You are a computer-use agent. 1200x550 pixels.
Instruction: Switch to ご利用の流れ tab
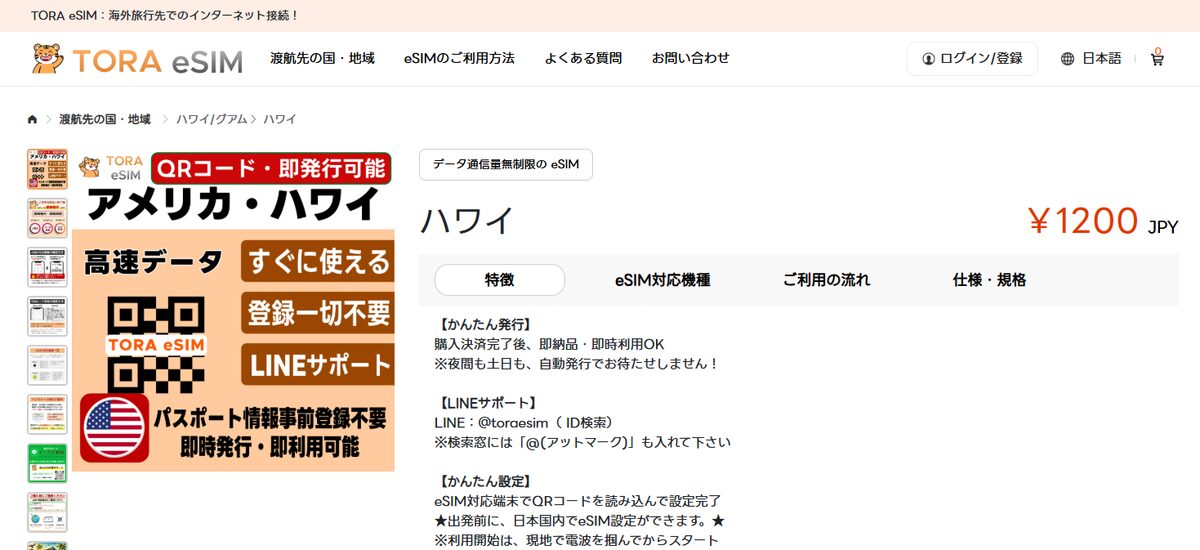(826, 280)
